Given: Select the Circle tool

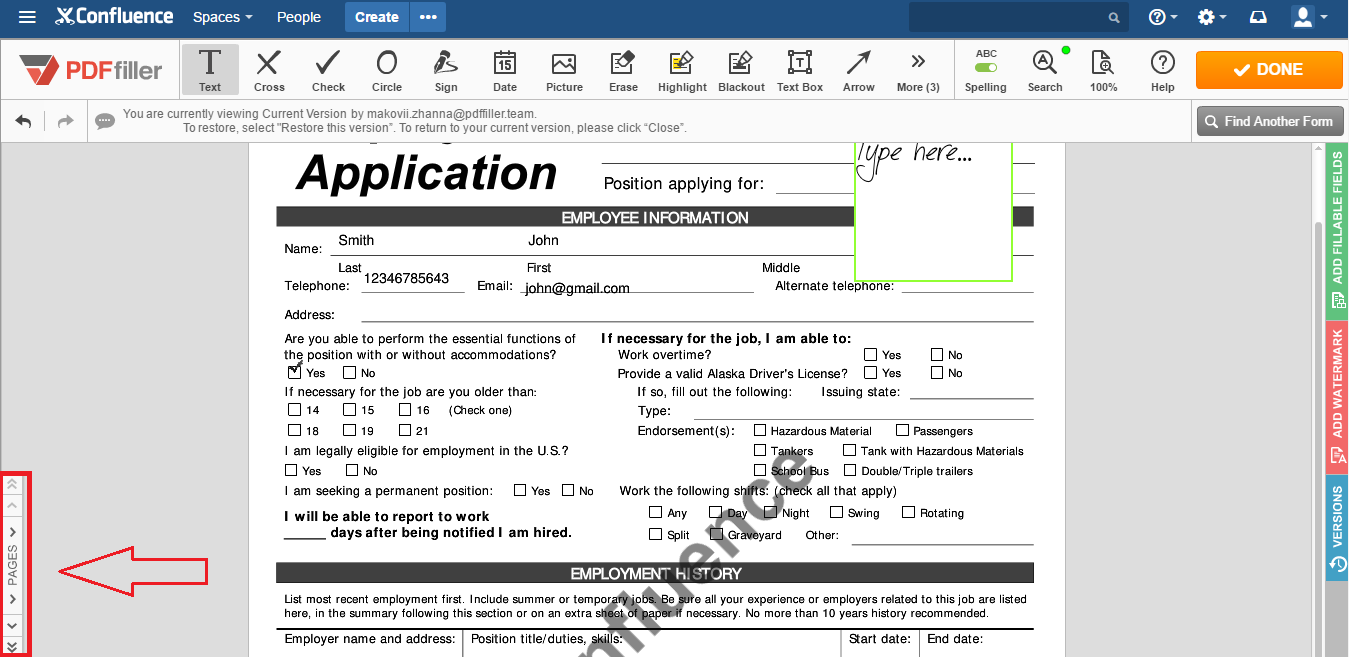Looking at the screenshot, I should (387, 69).
